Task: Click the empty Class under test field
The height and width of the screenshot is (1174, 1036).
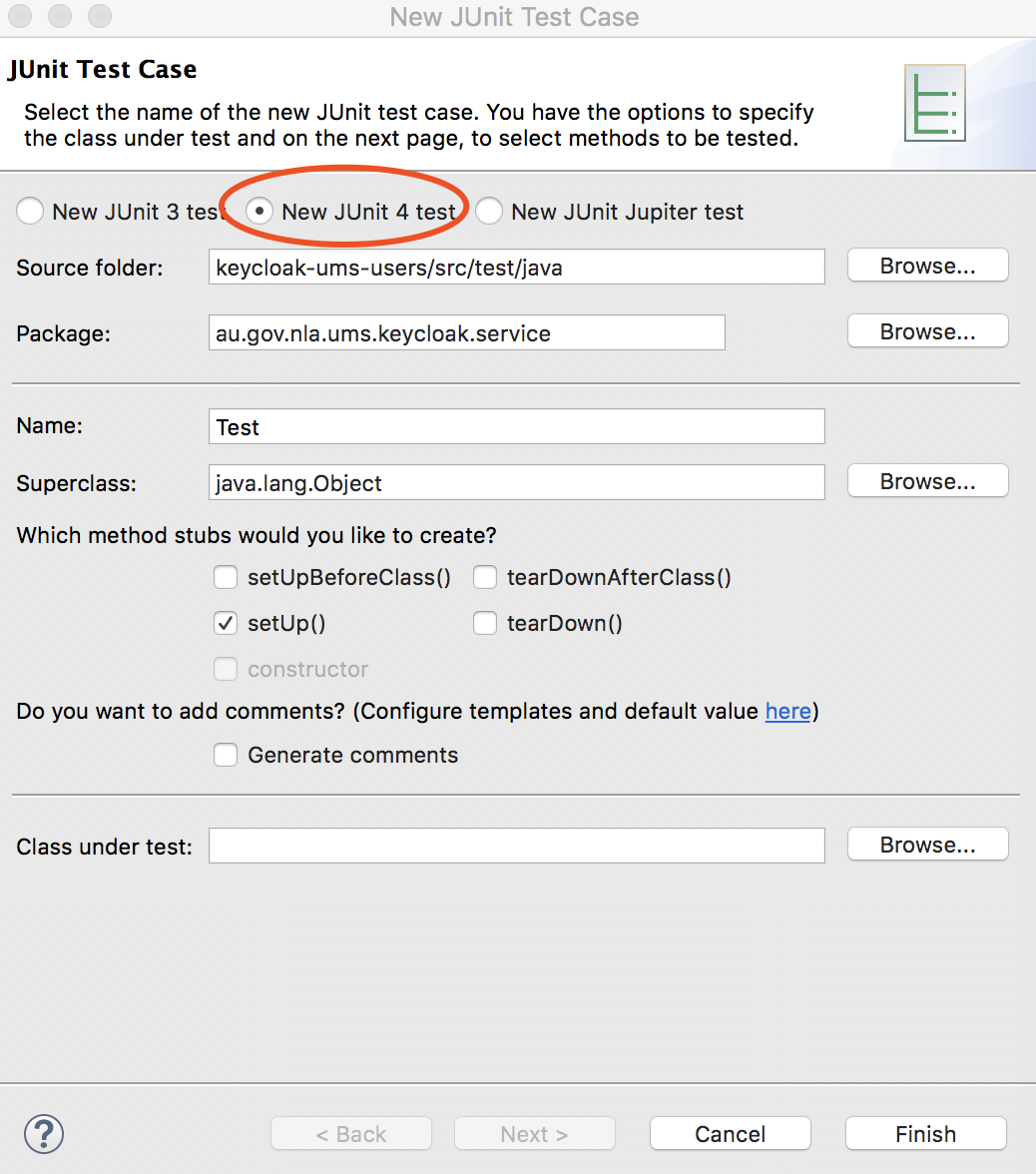Action: (516, 845)
